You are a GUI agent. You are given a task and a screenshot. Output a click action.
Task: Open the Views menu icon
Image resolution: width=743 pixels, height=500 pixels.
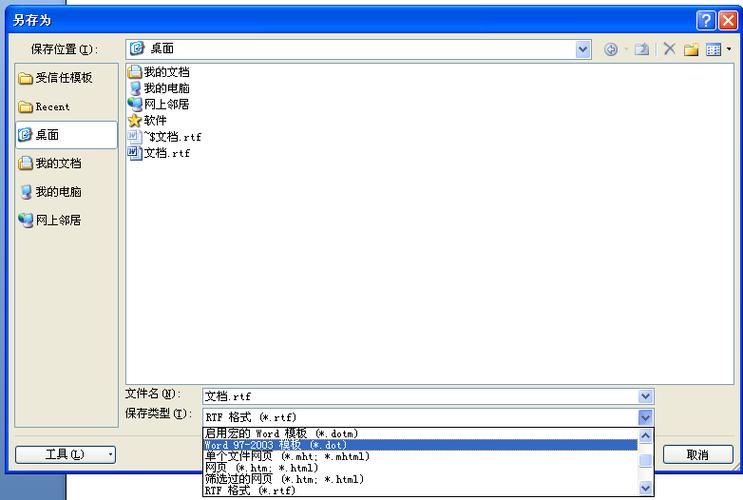(713, 49)
